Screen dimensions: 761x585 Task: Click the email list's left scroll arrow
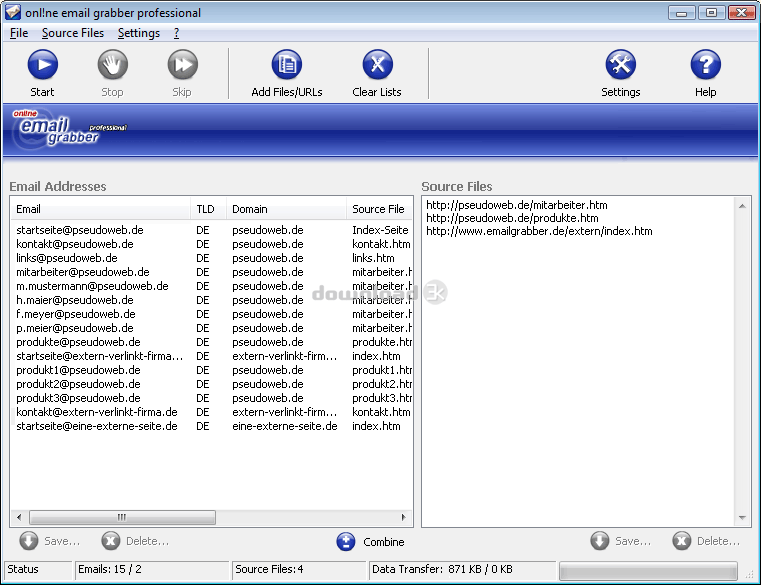19,518
